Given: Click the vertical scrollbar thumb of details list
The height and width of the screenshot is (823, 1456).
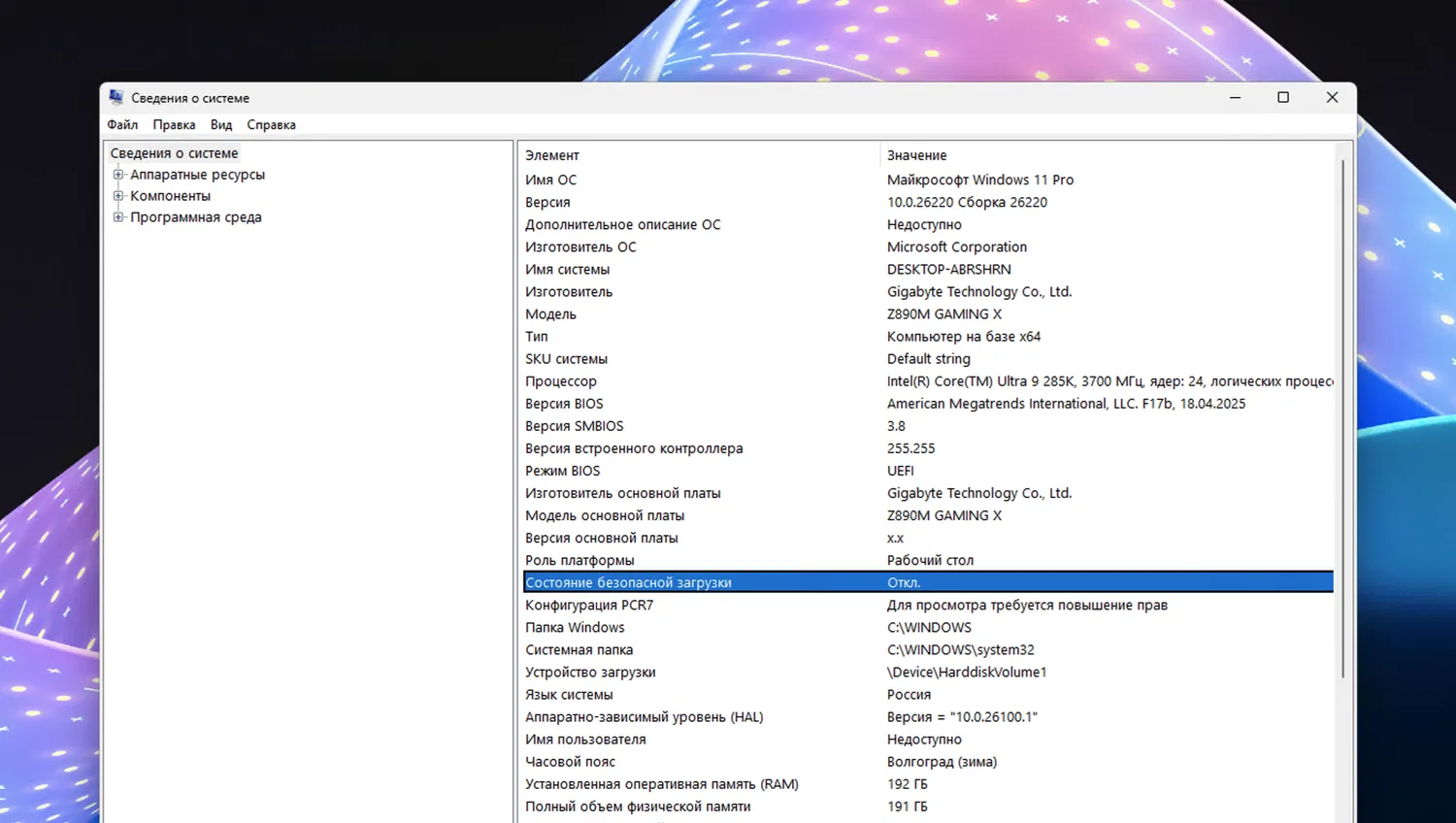Looking at the screenshot, I should (x=1343, y=417).
